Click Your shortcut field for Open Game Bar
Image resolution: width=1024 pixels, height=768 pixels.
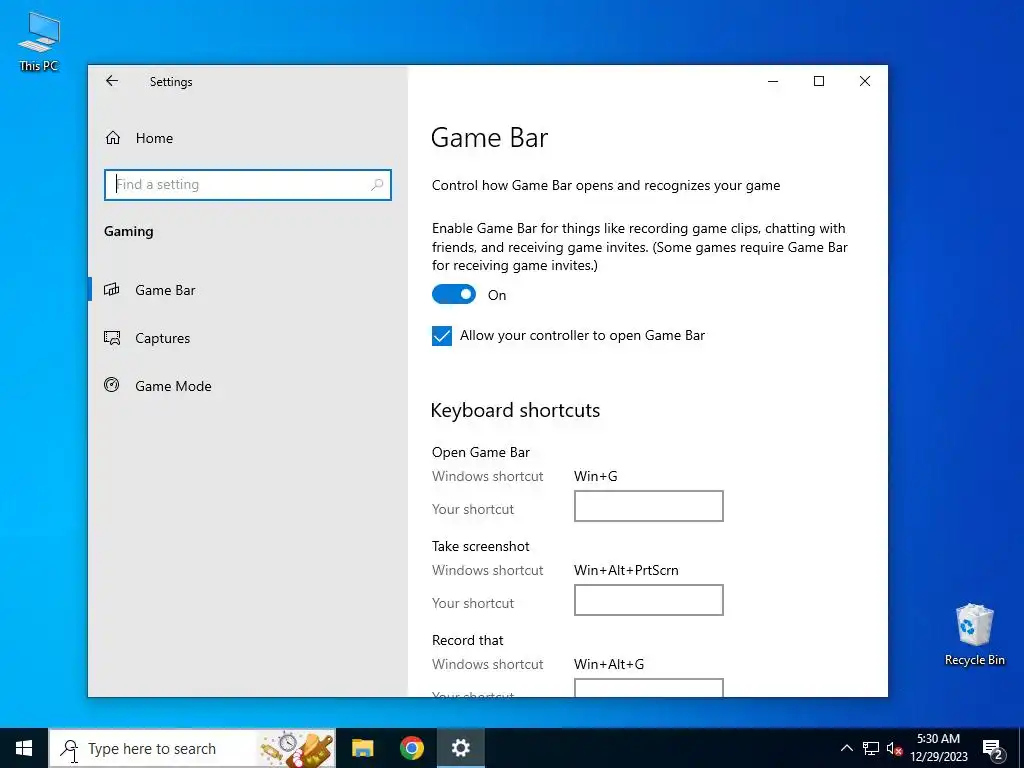tap(648, 506)
